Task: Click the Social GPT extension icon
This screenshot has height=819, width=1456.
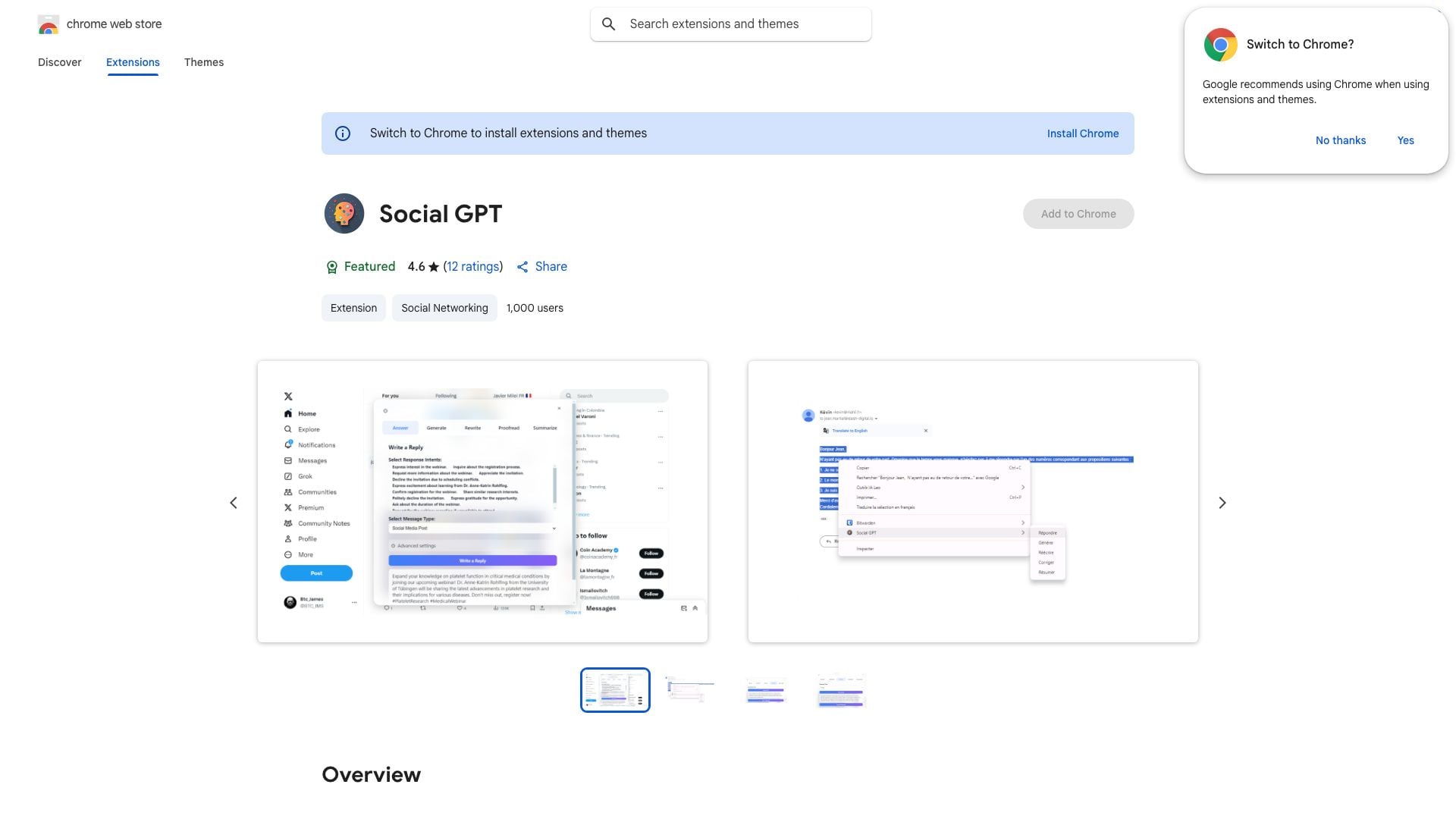Action: pyautogui.click(x=344, y=214)
